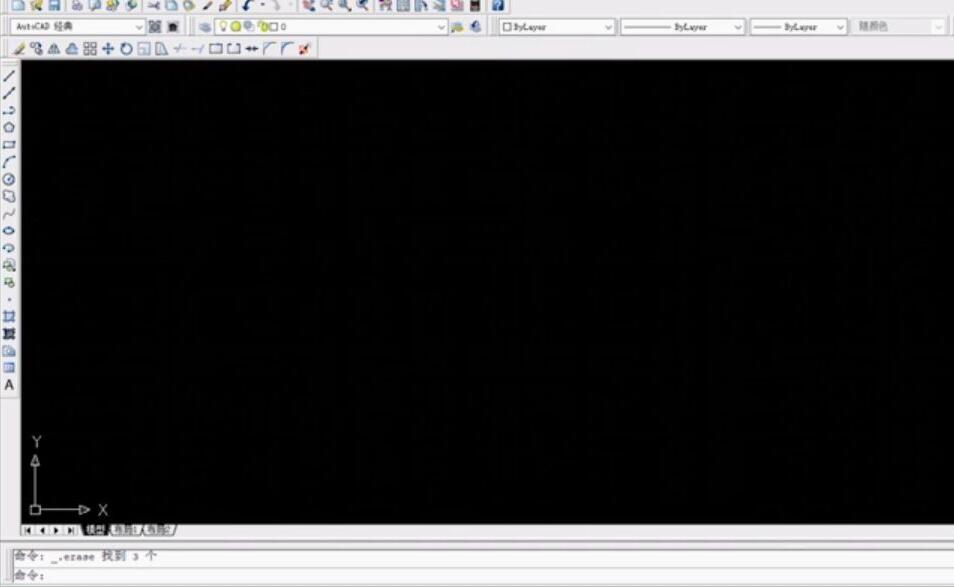Select the Make Block tool
This screenshot has width=954, height=587.
(9, 282)
